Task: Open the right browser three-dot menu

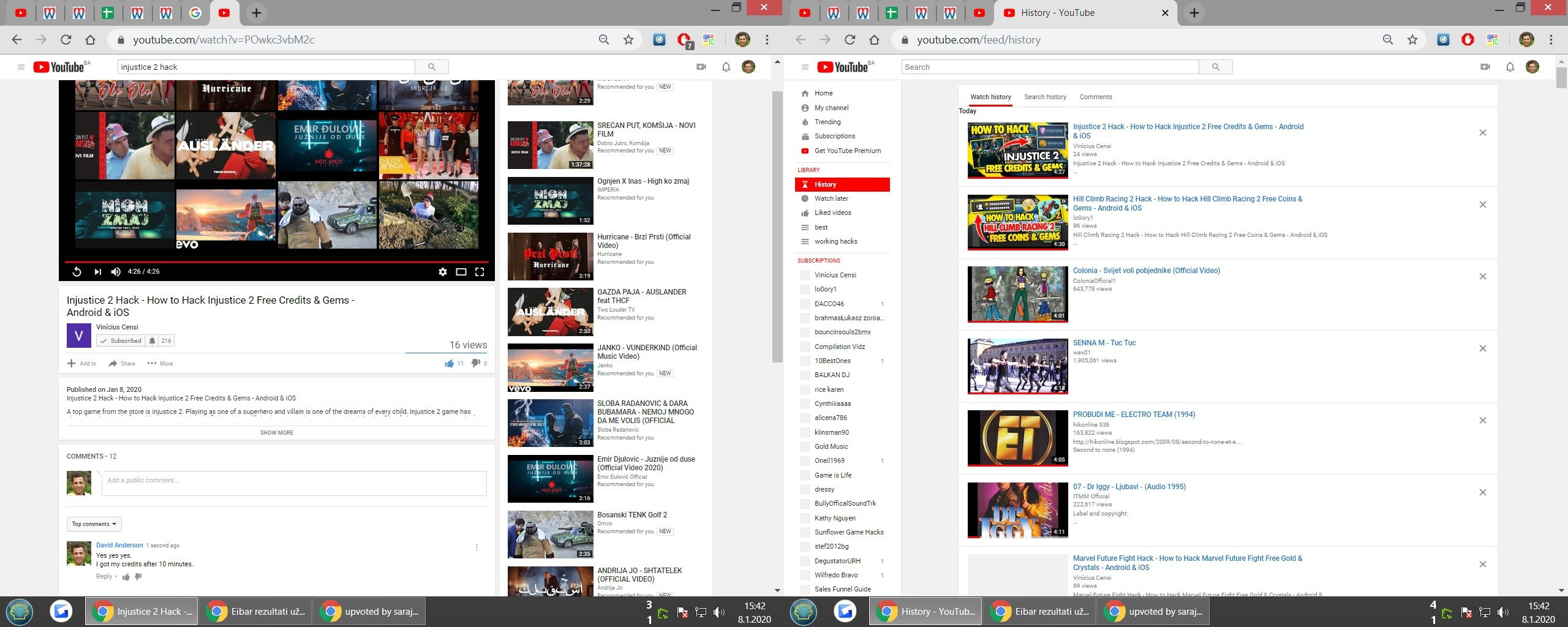Action: tap(1551, 40)
